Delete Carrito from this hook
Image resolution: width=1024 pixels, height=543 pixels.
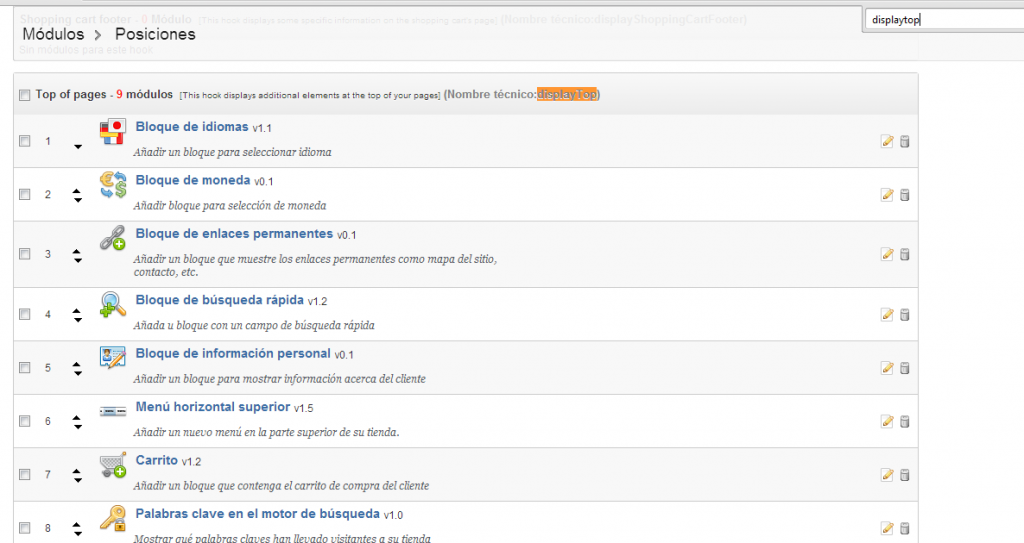(904, 475)
